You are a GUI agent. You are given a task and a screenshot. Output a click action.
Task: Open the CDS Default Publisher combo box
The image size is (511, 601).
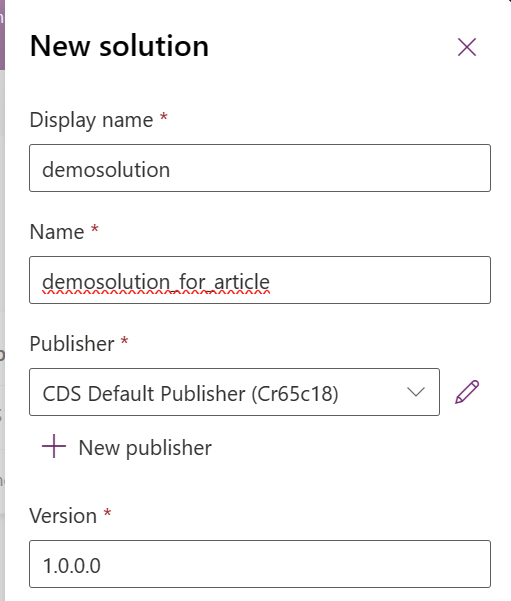(x=234, y=392)
